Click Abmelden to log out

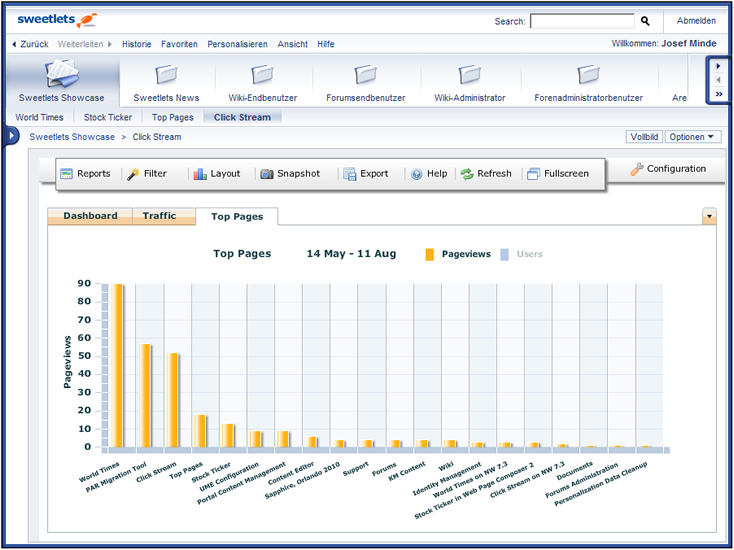point(696,21)
